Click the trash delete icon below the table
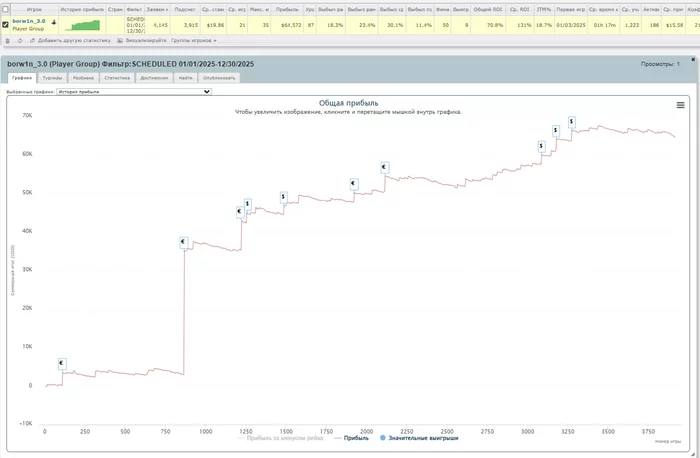 [8, 41]
